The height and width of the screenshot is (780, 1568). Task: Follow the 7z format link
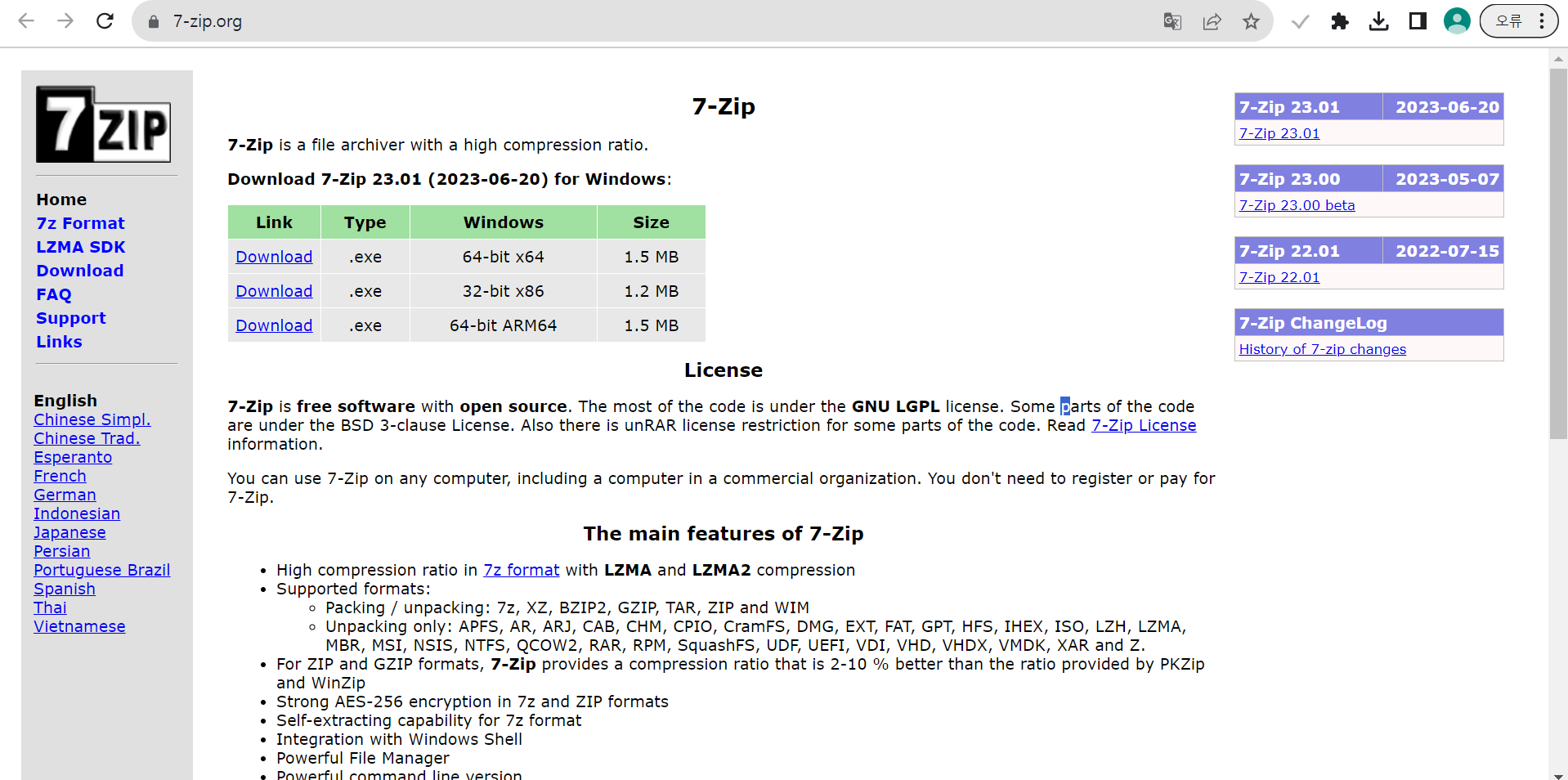[521, 570]
